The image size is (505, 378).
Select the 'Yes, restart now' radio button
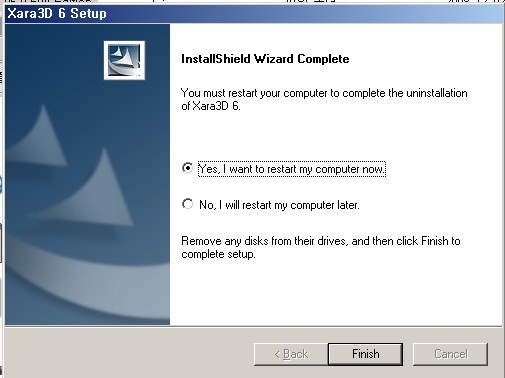[x=187, y=168]
